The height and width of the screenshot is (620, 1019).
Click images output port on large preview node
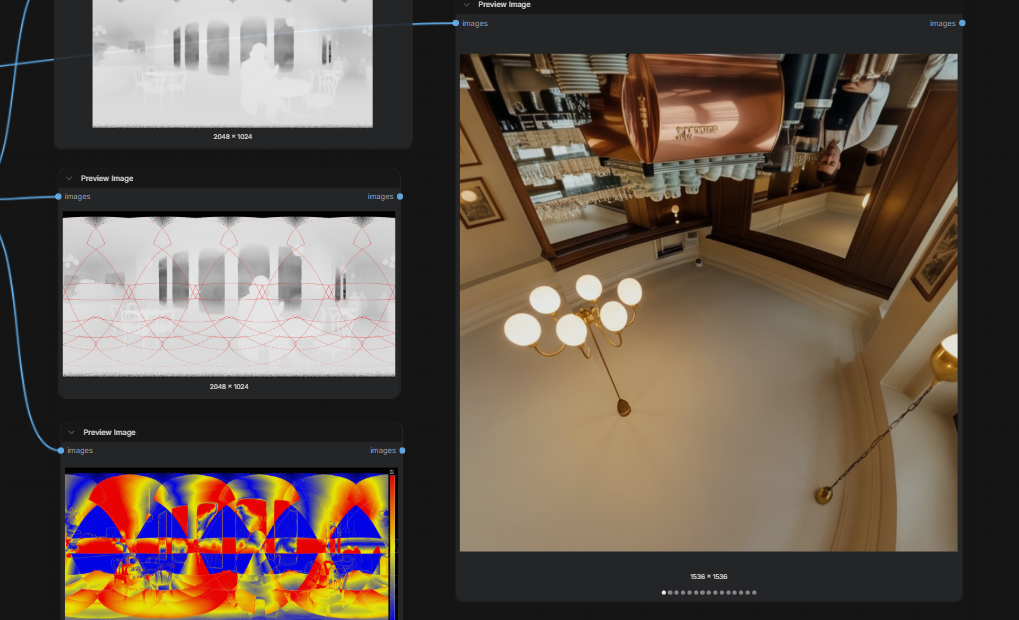pos(962,23)
